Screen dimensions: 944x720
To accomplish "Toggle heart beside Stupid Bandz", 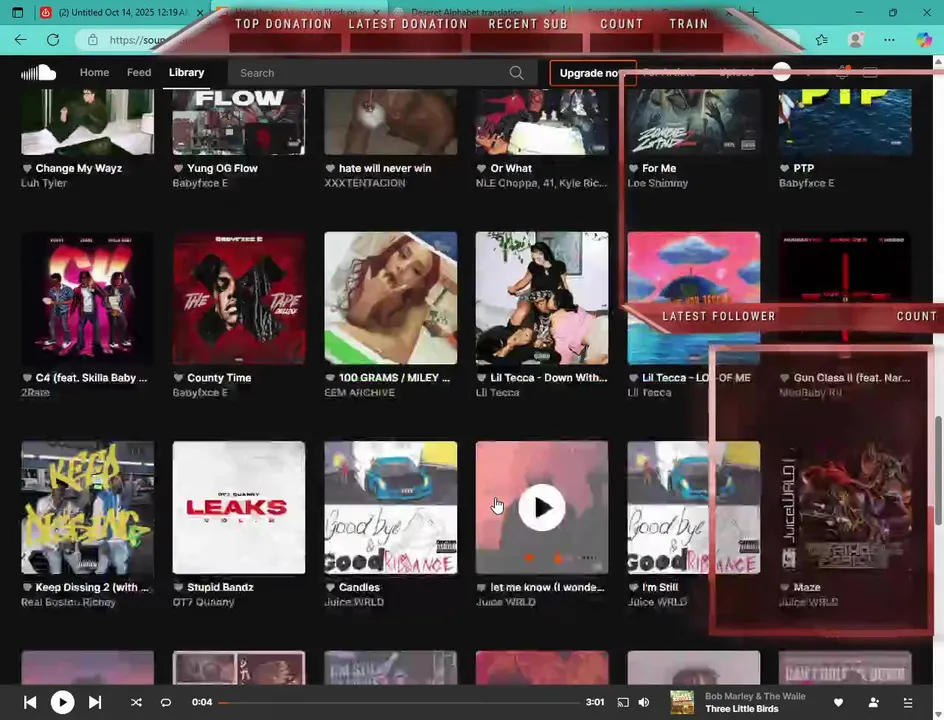I will [x=178, y=588].
